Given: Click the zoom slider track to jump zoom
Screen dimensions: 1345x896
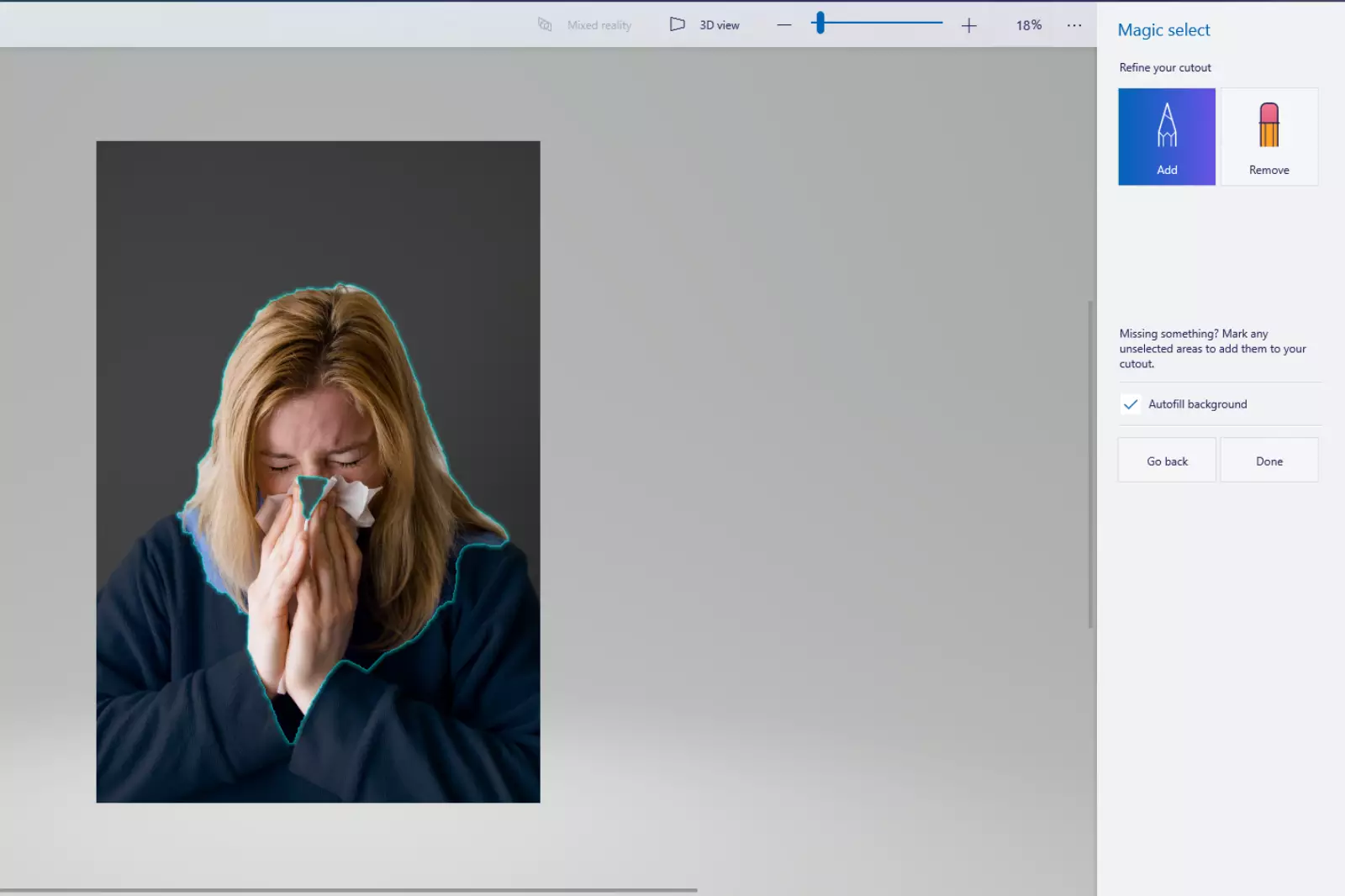Looking at the screenshot, I should [x=891, y=24].
